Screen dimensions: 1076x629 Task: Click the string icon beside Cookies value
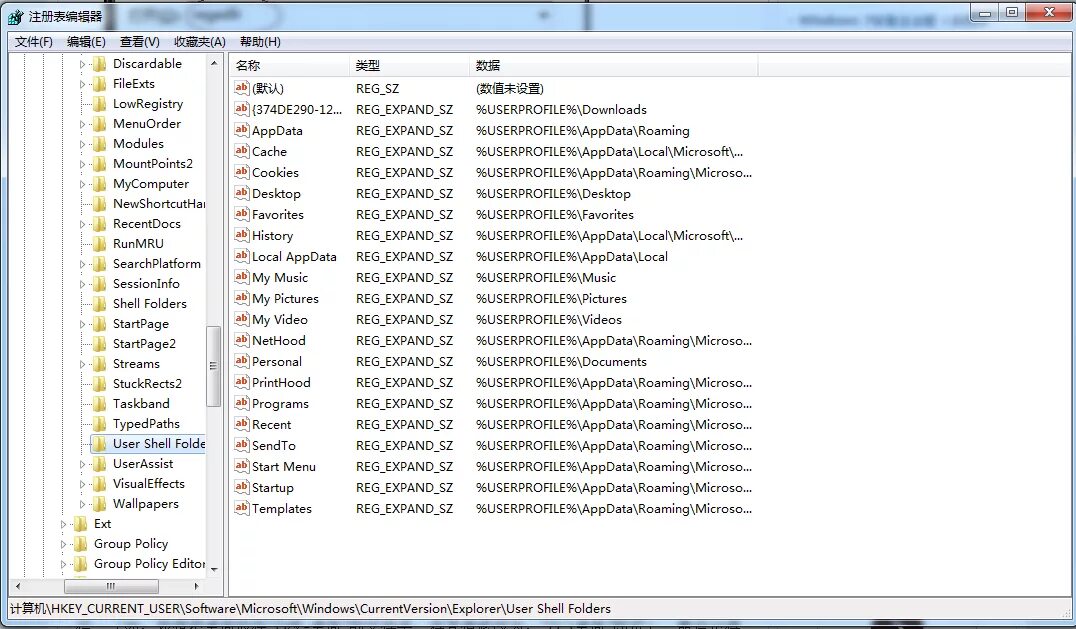pos(241,171)
